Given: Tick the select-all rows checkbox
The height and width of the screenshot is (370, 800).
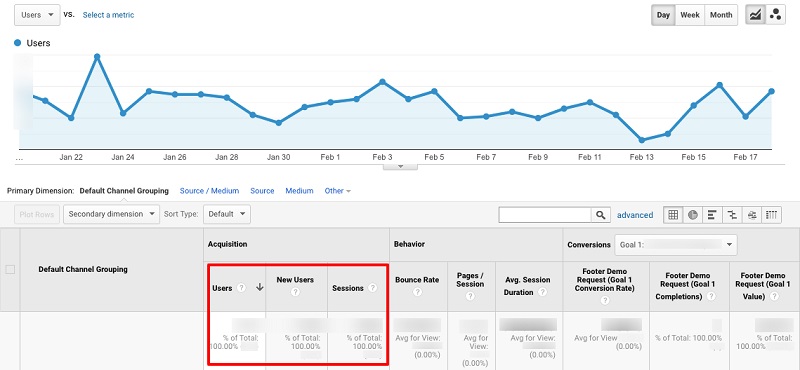Looking at the screenshot, I should [x=10, y=269].
